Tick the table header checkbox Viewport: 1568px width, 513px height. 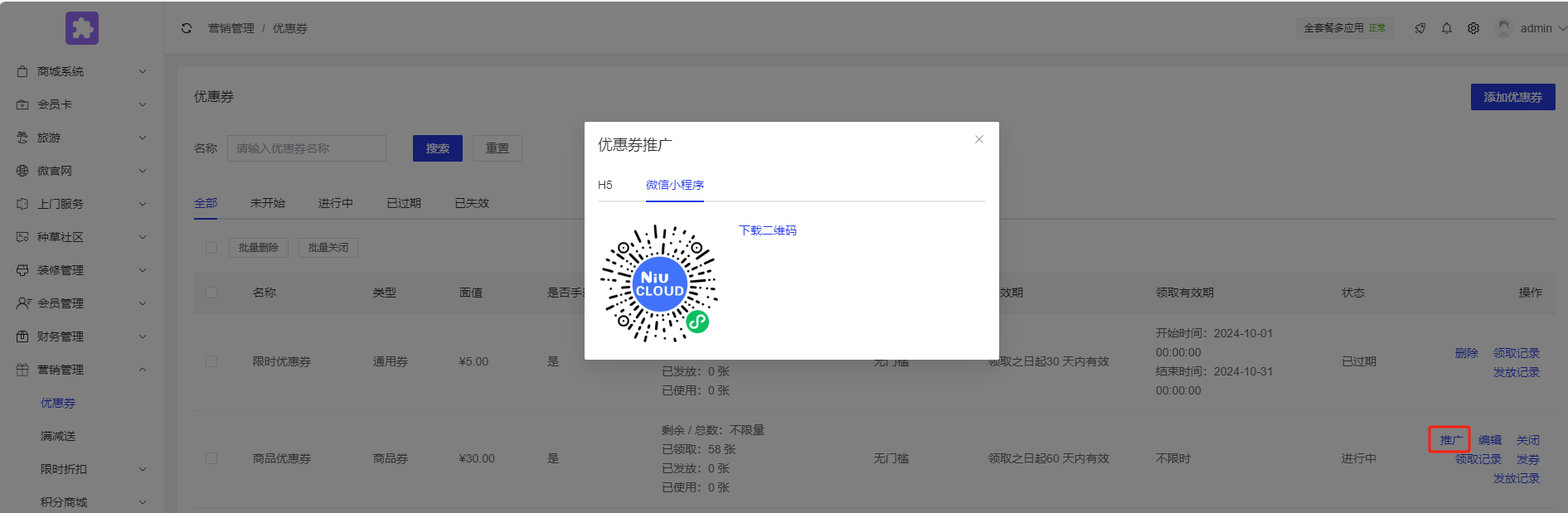[211, 293]
